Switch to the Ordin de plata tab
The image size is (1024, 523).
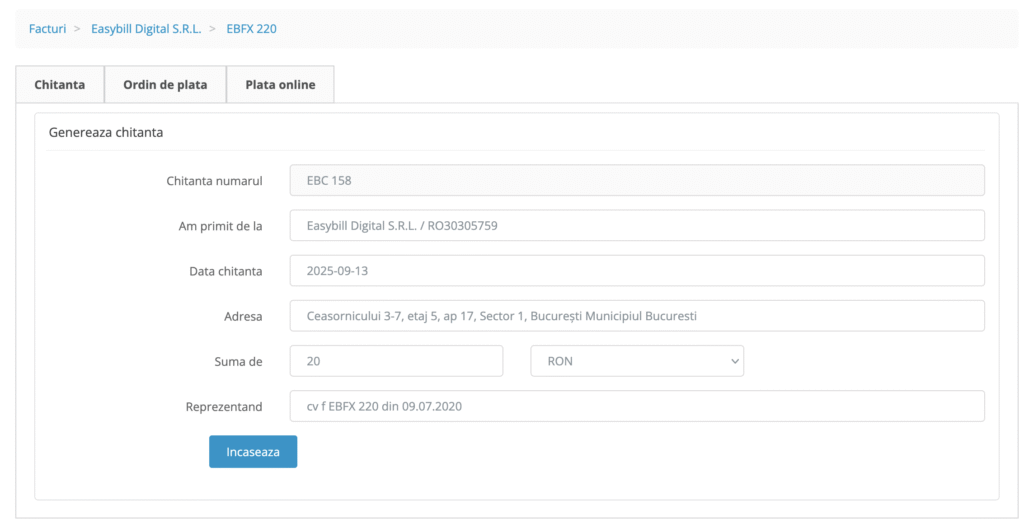pos(165,84)
